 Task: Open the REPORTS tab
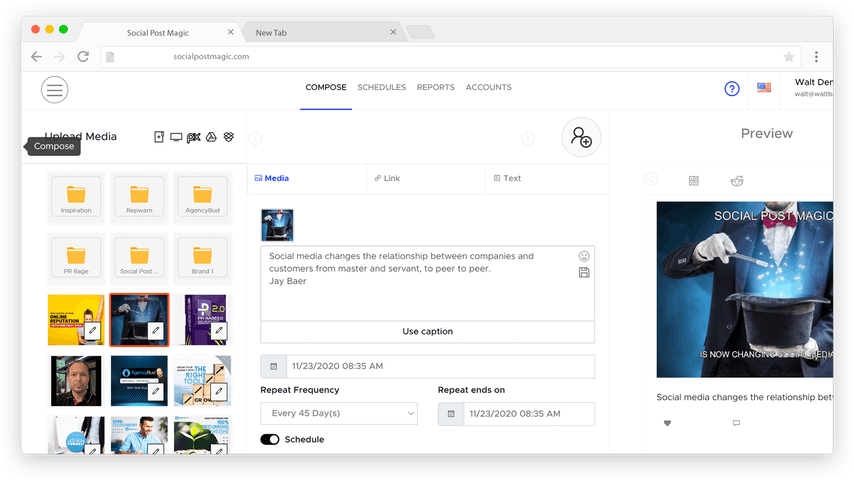(435, 87)
